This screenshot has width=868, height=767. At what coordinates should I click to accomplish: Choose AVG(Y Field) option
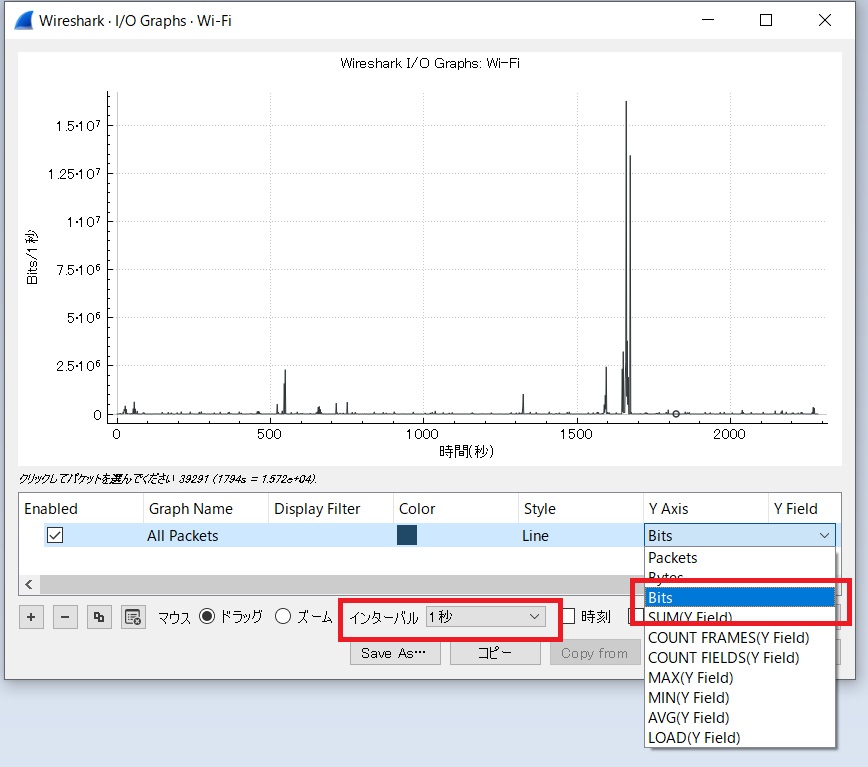740,717
